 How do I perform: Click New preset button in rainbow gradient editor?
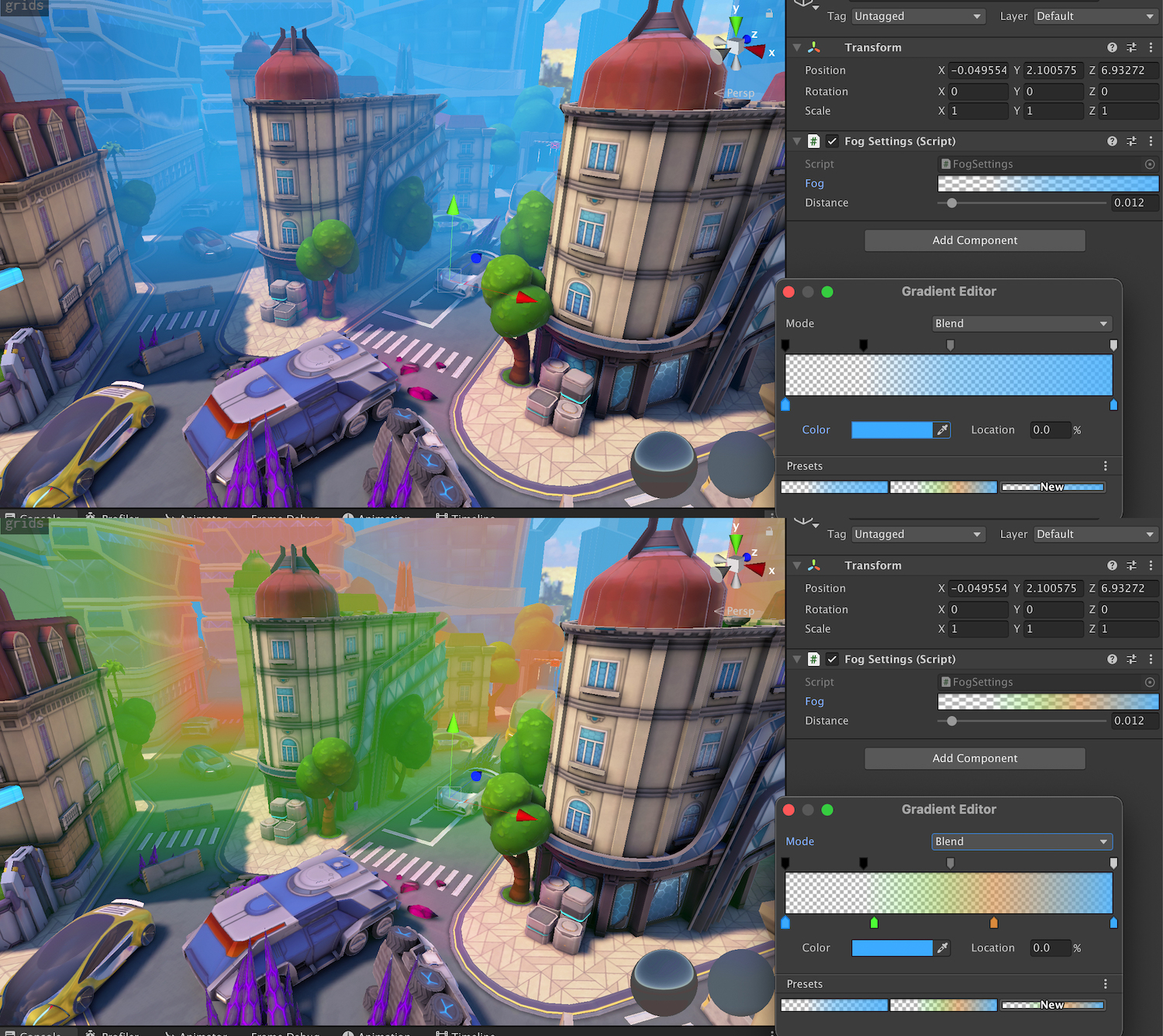click(1052, 1005)
